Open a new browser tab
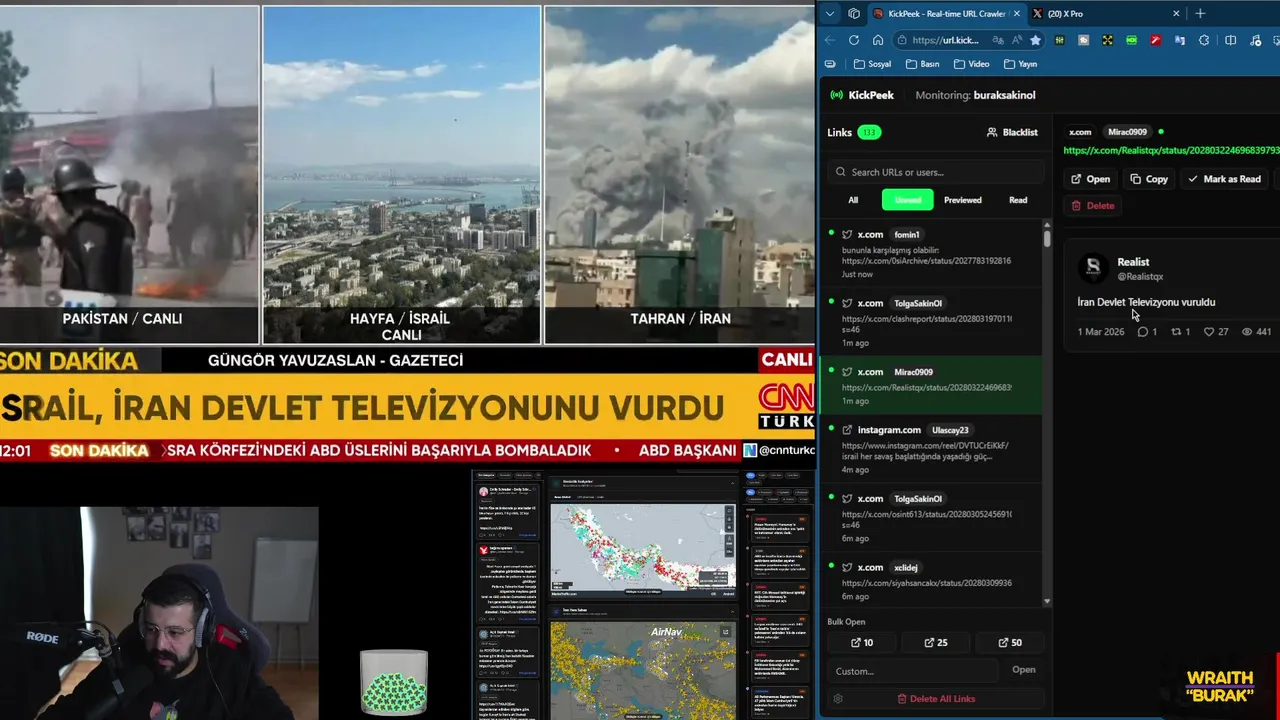1280x720 pixels. point(1200,13)
